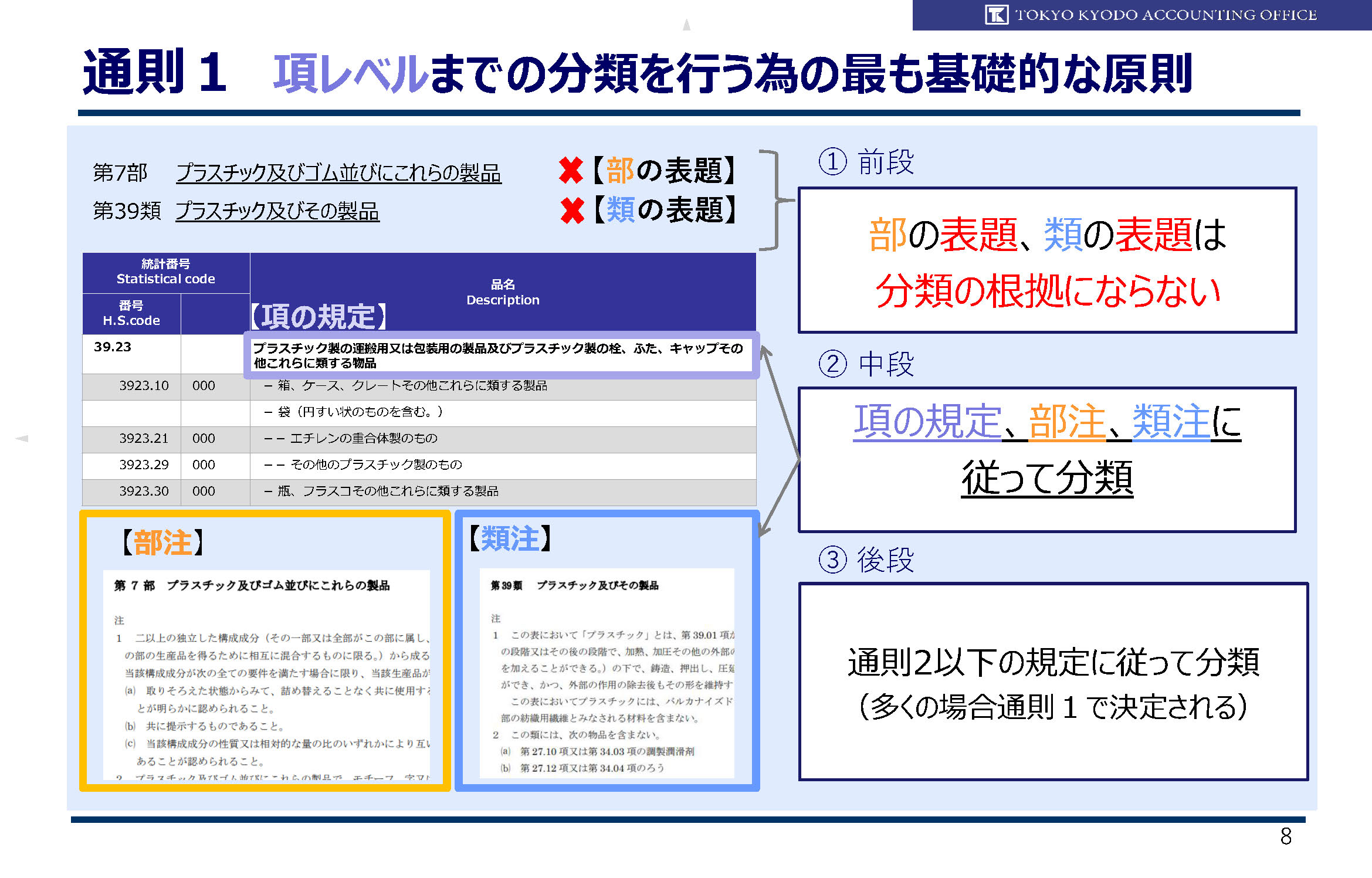Click the red X beside 部の表題

coord(571,171)
